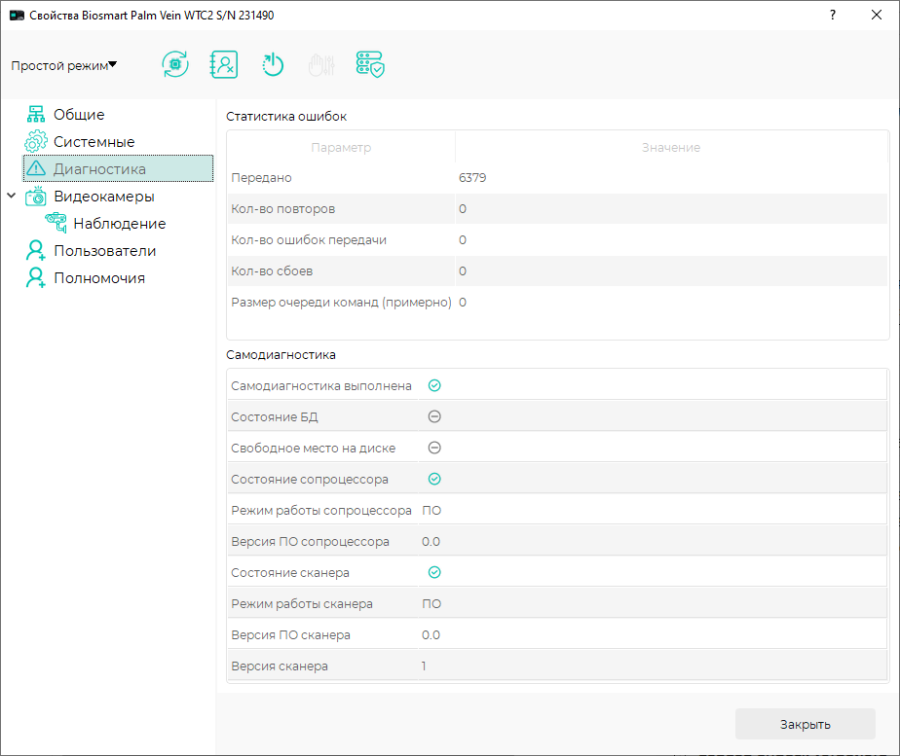This screenshot has width=900, height=756.
Task: Click the greyed-out hand scanner toolbar icon
Action: click(321, 64)
